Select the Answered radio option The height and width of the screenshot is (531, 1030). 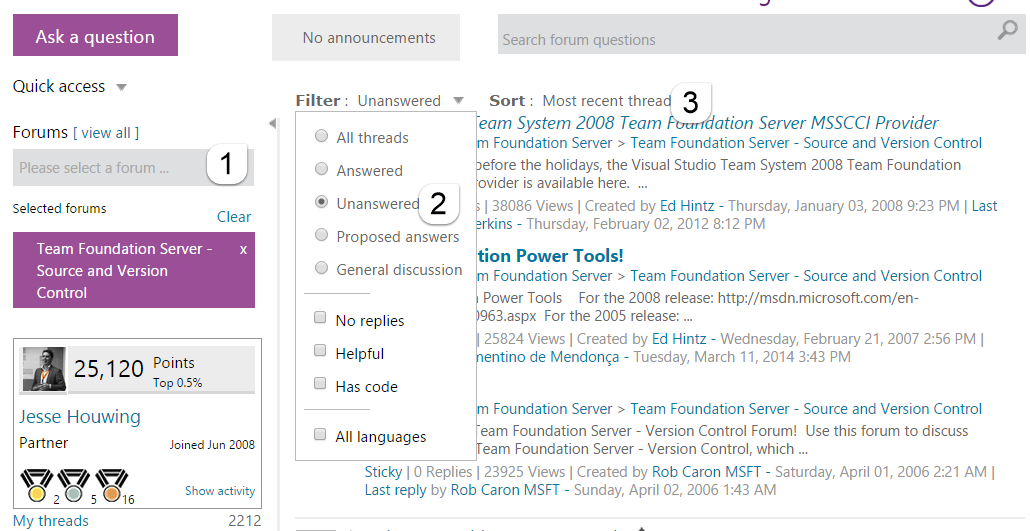321,169
